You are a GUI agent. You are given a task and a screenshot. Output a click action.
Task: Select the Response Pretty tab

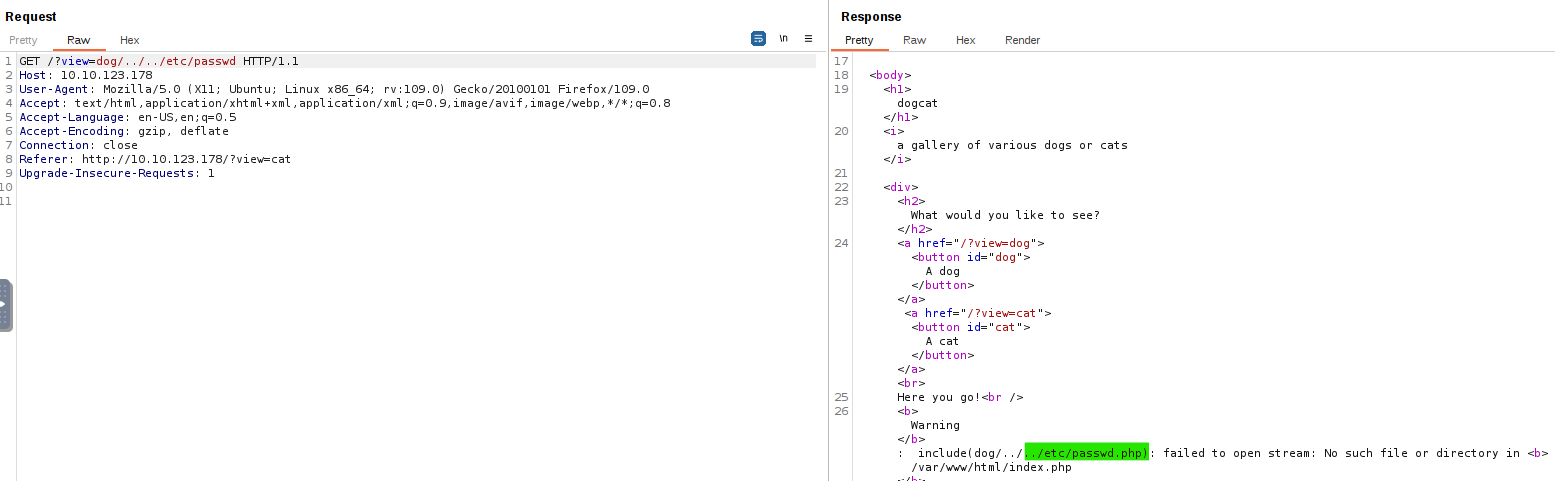tap(859, 40)
